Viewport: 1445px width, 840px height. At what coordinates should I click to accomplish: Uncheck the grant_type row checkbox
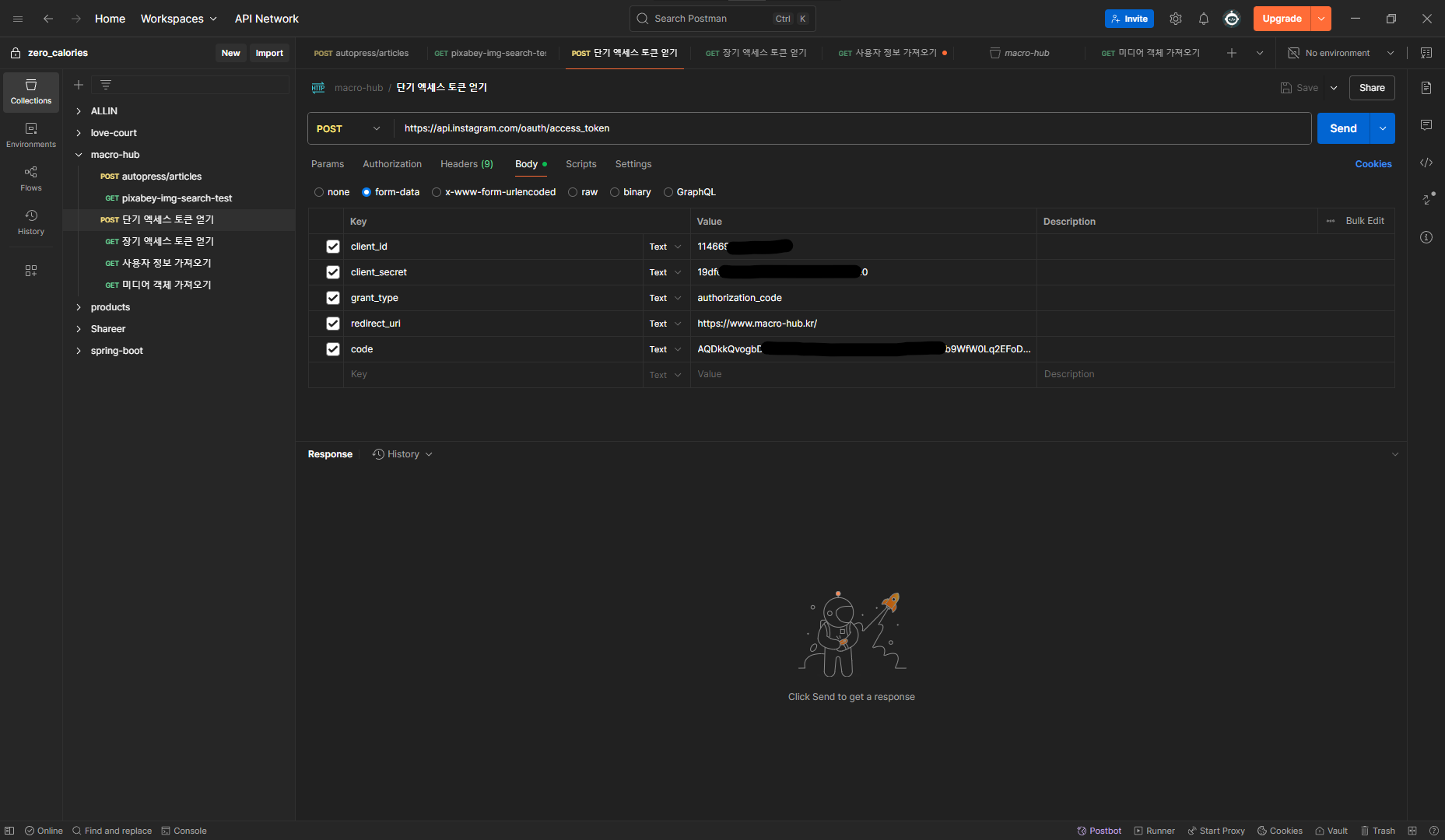(x=333, y=298)
